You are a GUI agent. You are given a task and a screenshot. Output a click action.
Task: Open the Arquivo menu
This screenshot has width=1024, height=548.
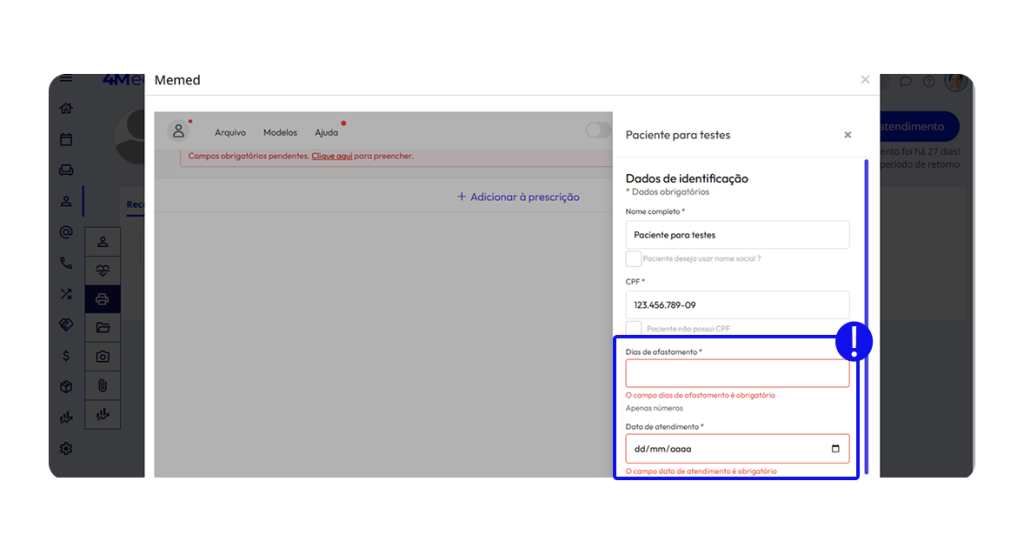pos(230,133)
